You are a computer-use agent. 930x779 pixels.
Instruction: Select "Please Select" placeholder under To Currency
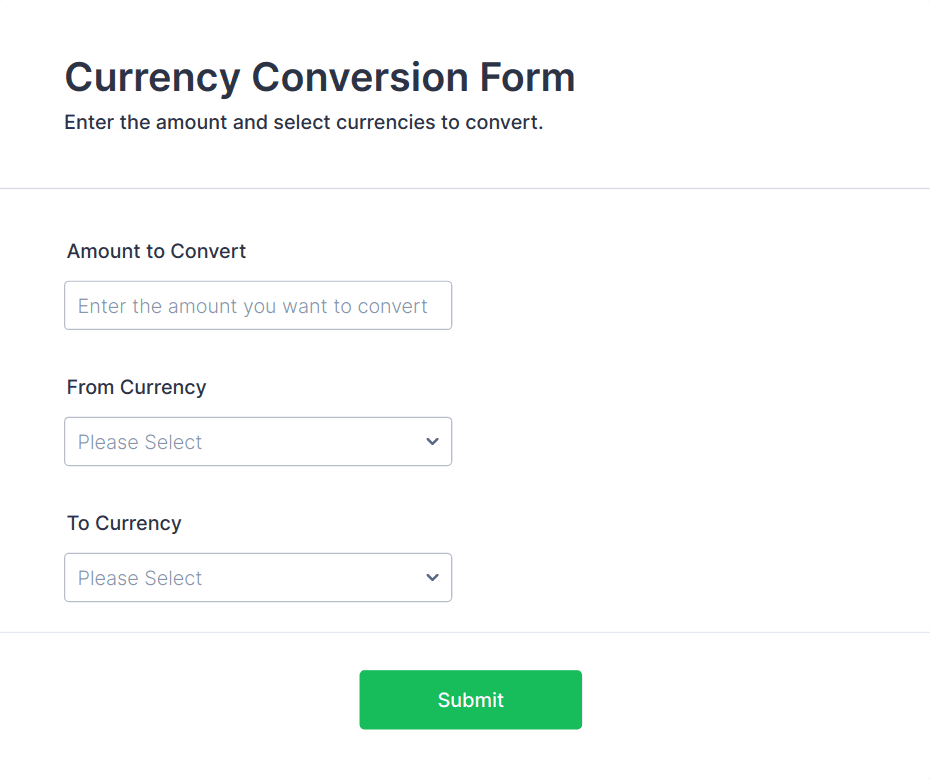[140, 578]
